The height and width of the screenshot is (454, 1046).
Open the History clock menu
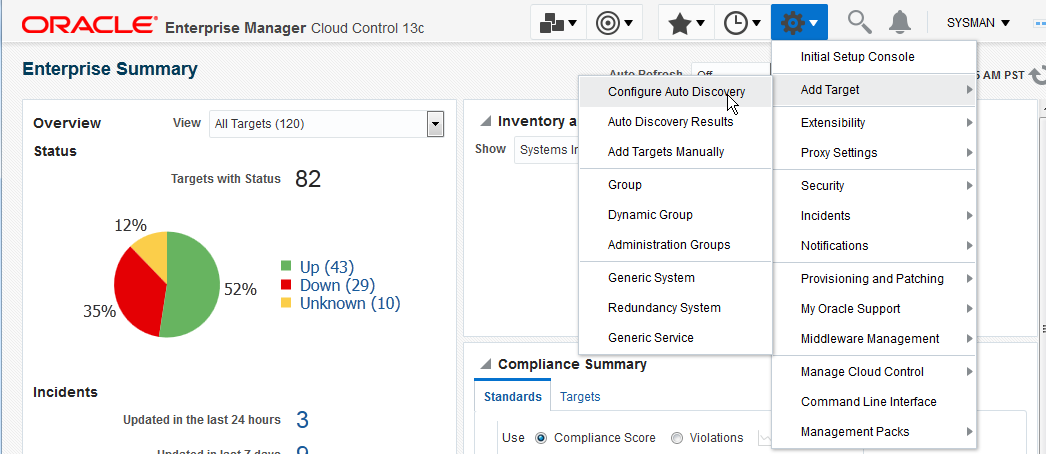(742, 23)
